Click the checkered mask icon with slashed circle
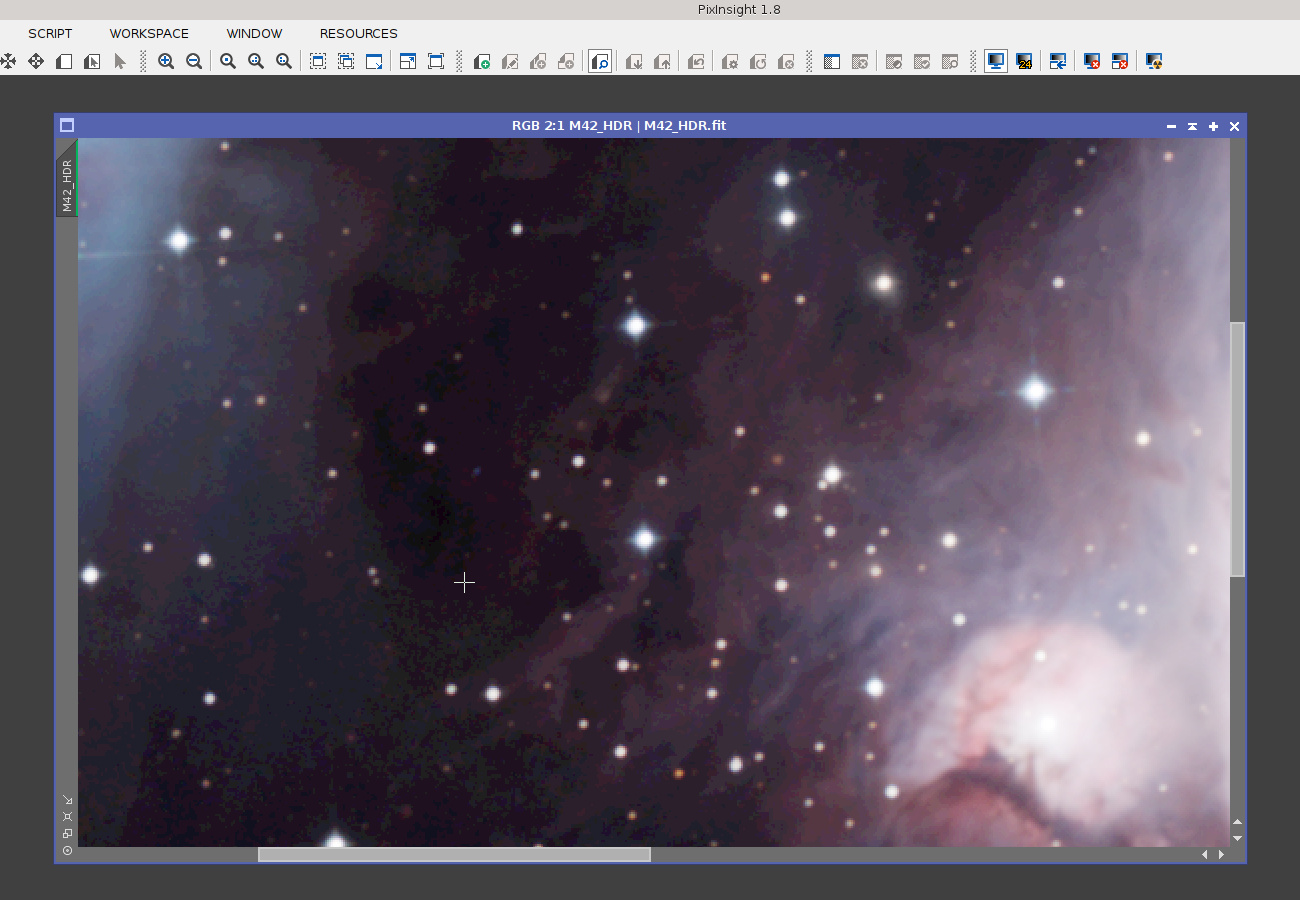Screen dimensions: 1300x900 tap(894, 61)
